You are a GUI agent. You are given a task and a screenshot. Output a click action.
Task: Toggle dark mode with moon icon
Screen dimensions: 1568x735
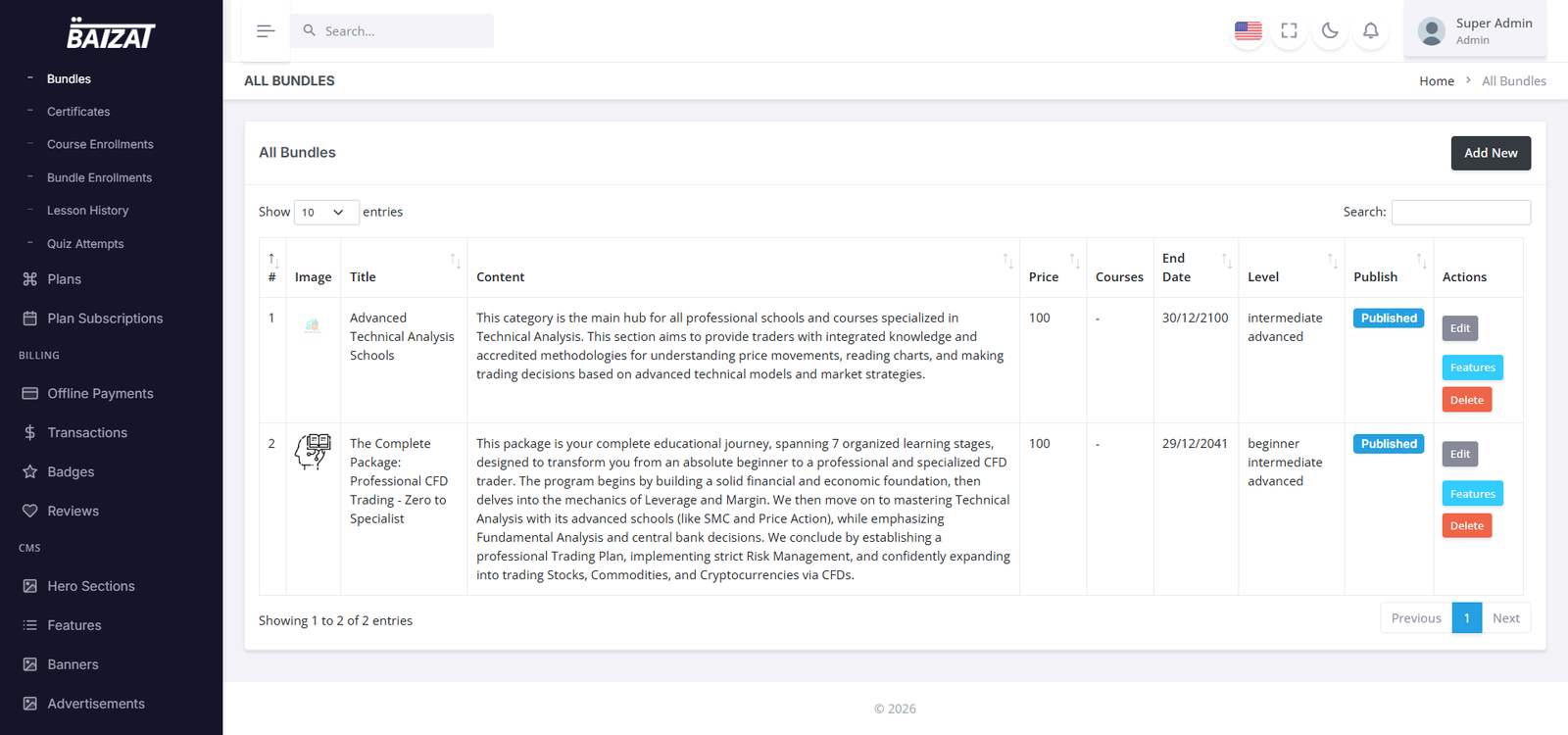pos(1330,31)
